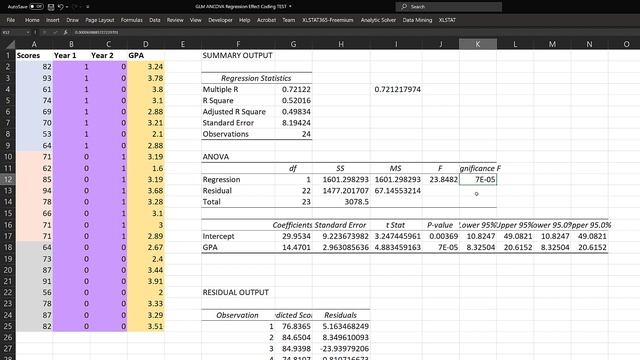The image size is (640, 360).
Task: Open the Data ribbon tab
Action: point(155,20)
